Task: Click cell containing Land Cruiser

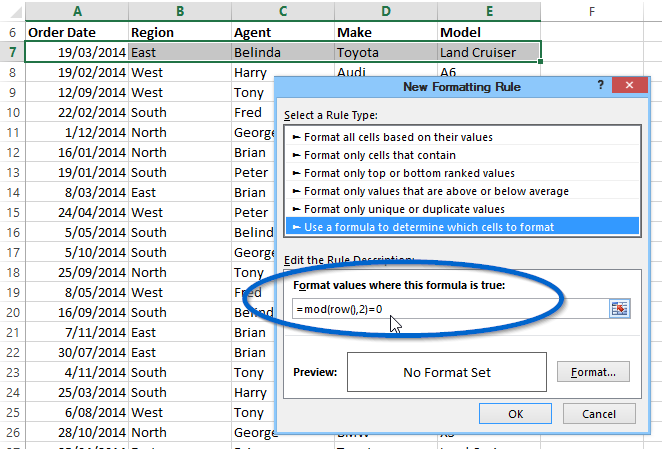Action: [x=489, y=52]
